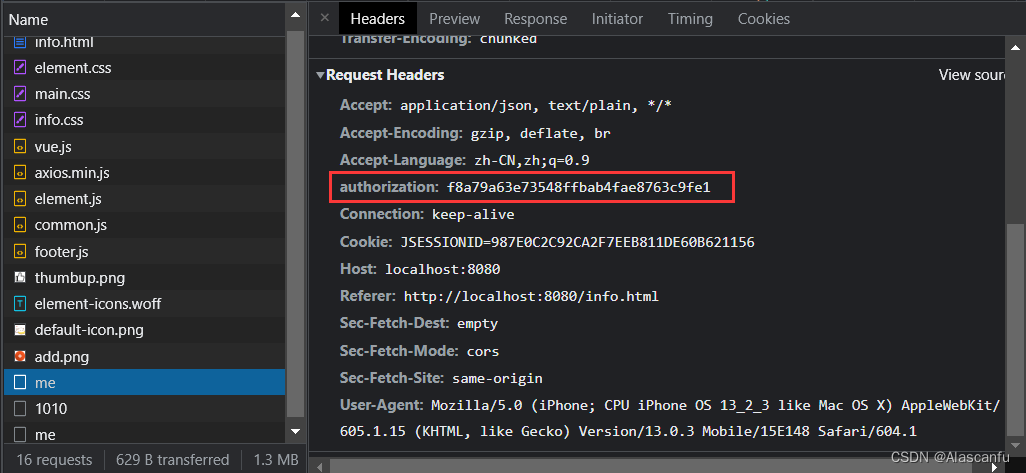
Task: Click the 16 requests status text
Action: tap(54, 460)
